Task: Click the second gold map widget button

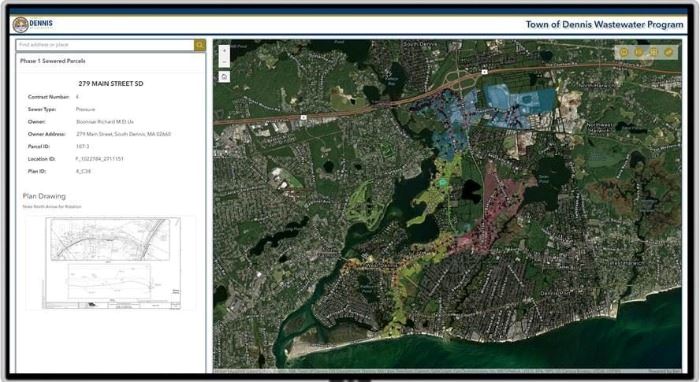Action: [x=639, y=52]
